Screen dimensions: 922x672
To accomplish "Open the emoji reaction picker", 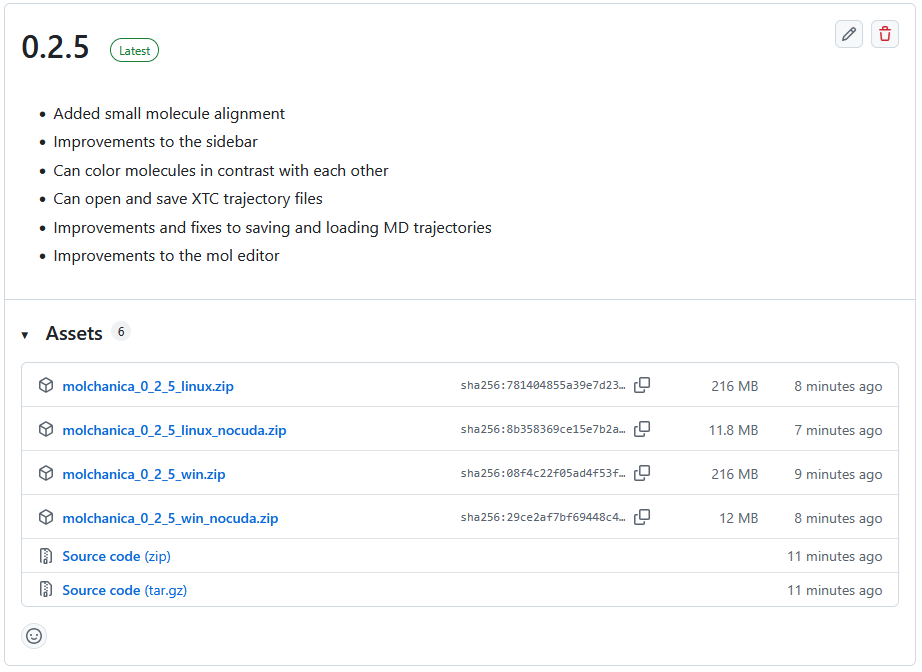I will click(x=34, y=636).
